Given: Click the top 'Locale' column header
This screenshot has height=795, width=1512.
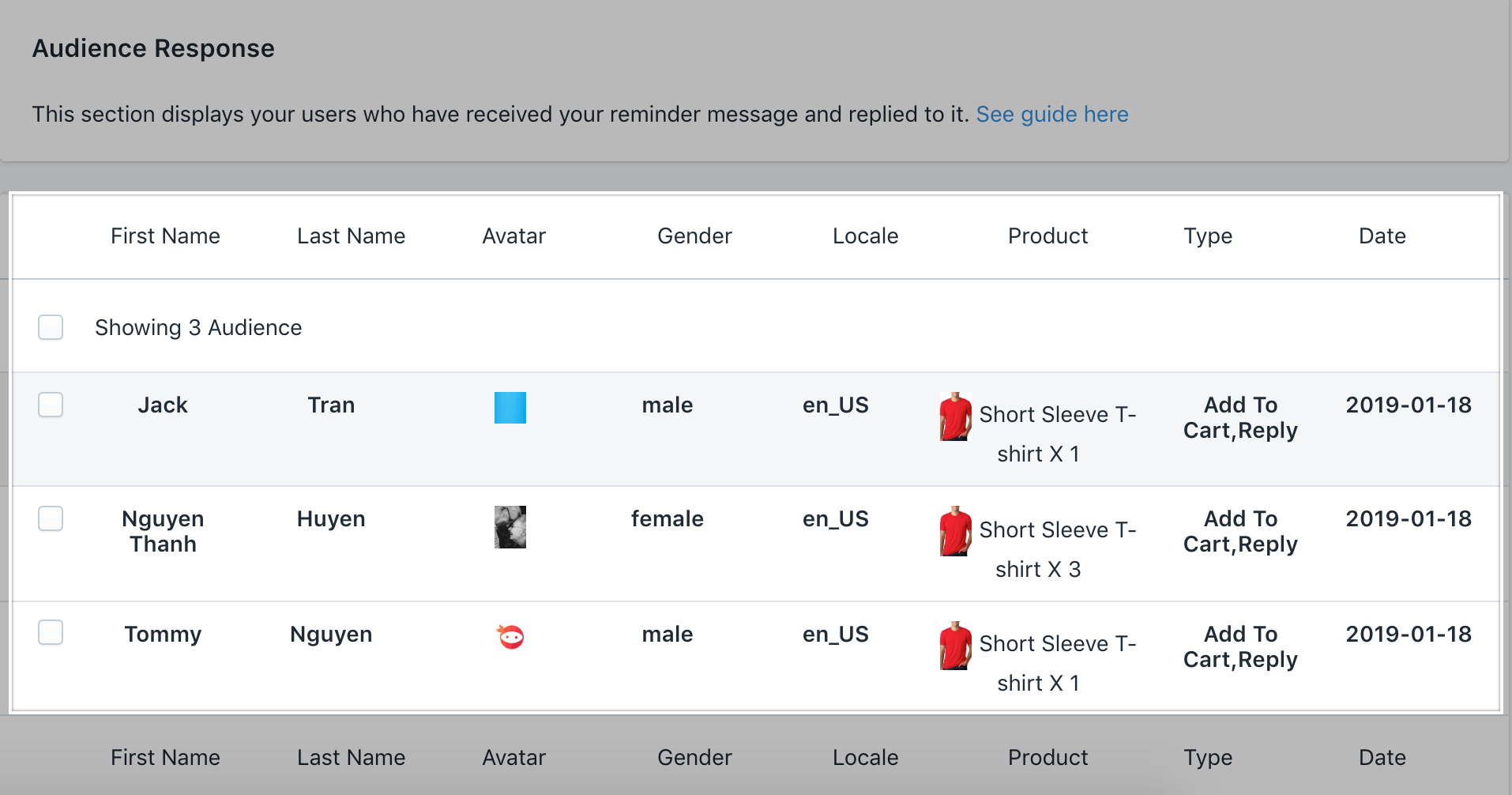Looking at the screenshot, I should tap(865, 236).
